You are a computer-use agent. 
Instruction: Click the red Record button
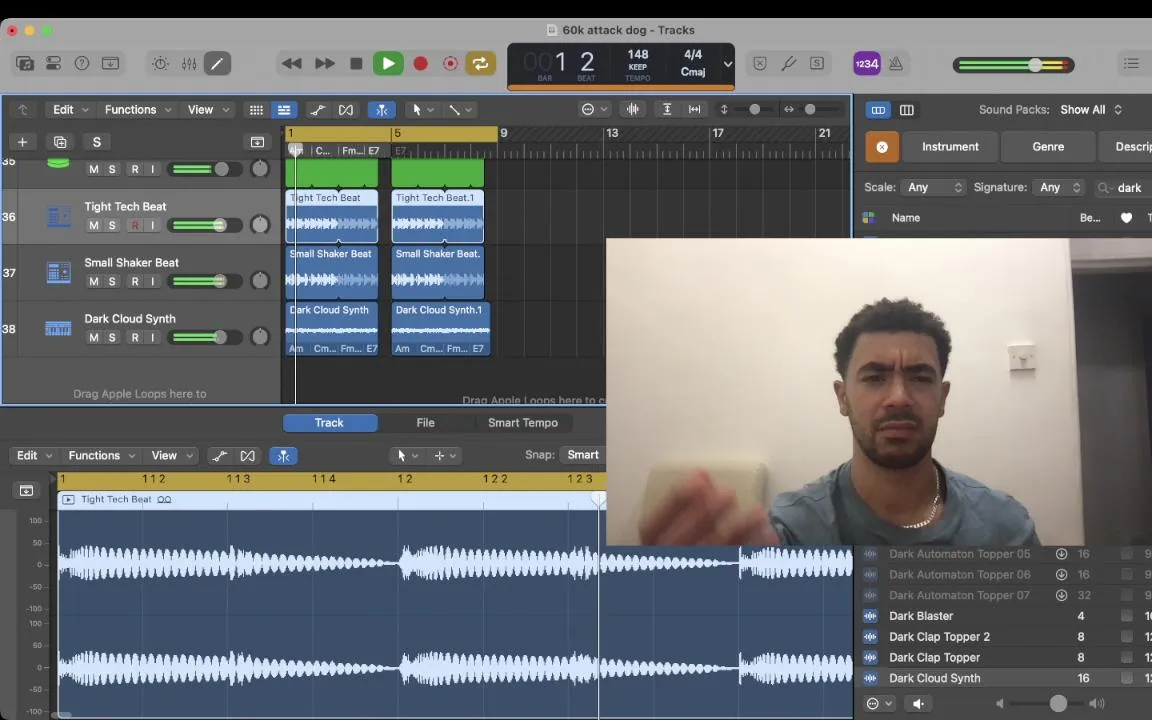click(x=420, y=63)
